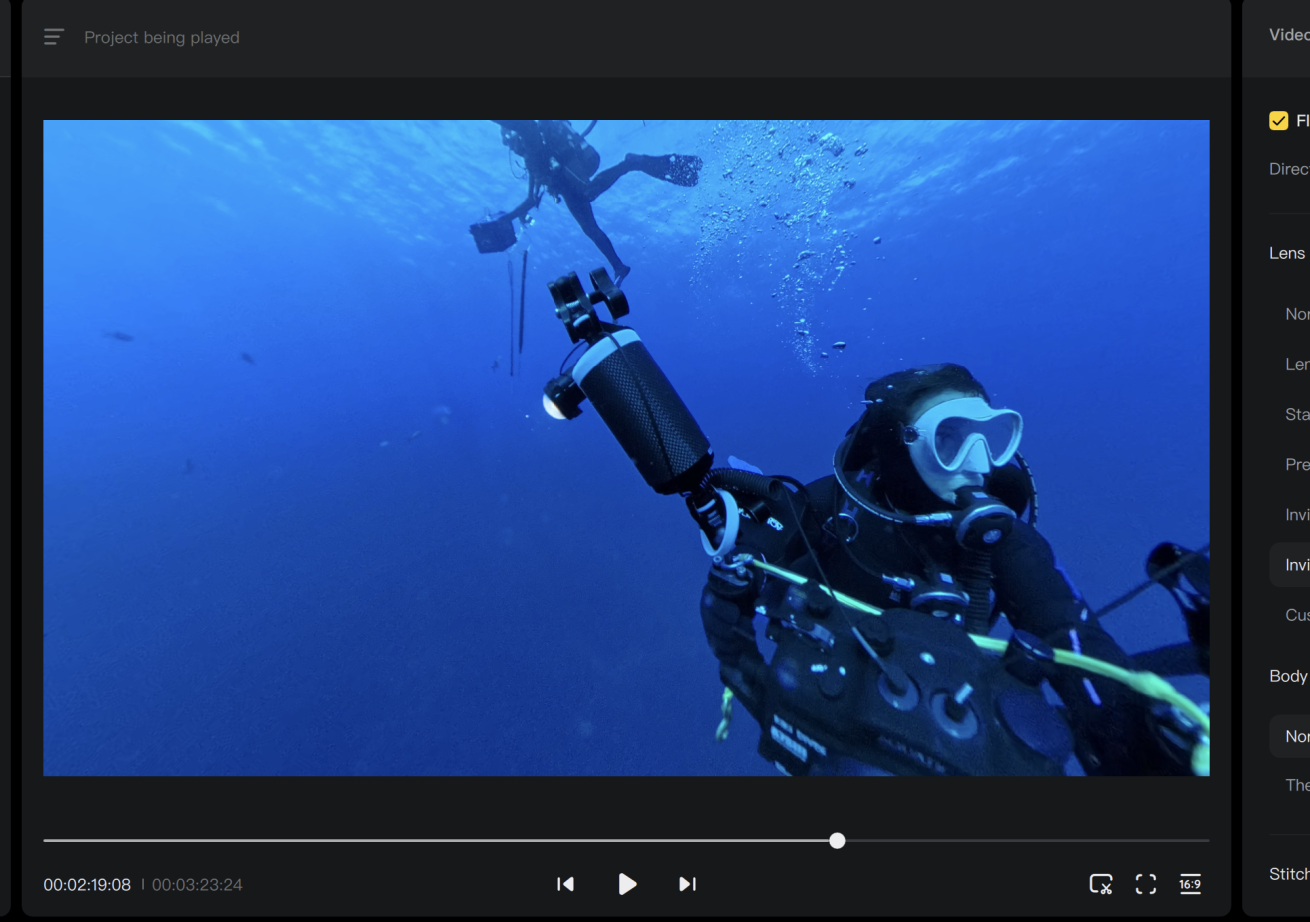Click the playback progress slider handle
This screenshot has width=1310, height=922.
pos(837,841)
